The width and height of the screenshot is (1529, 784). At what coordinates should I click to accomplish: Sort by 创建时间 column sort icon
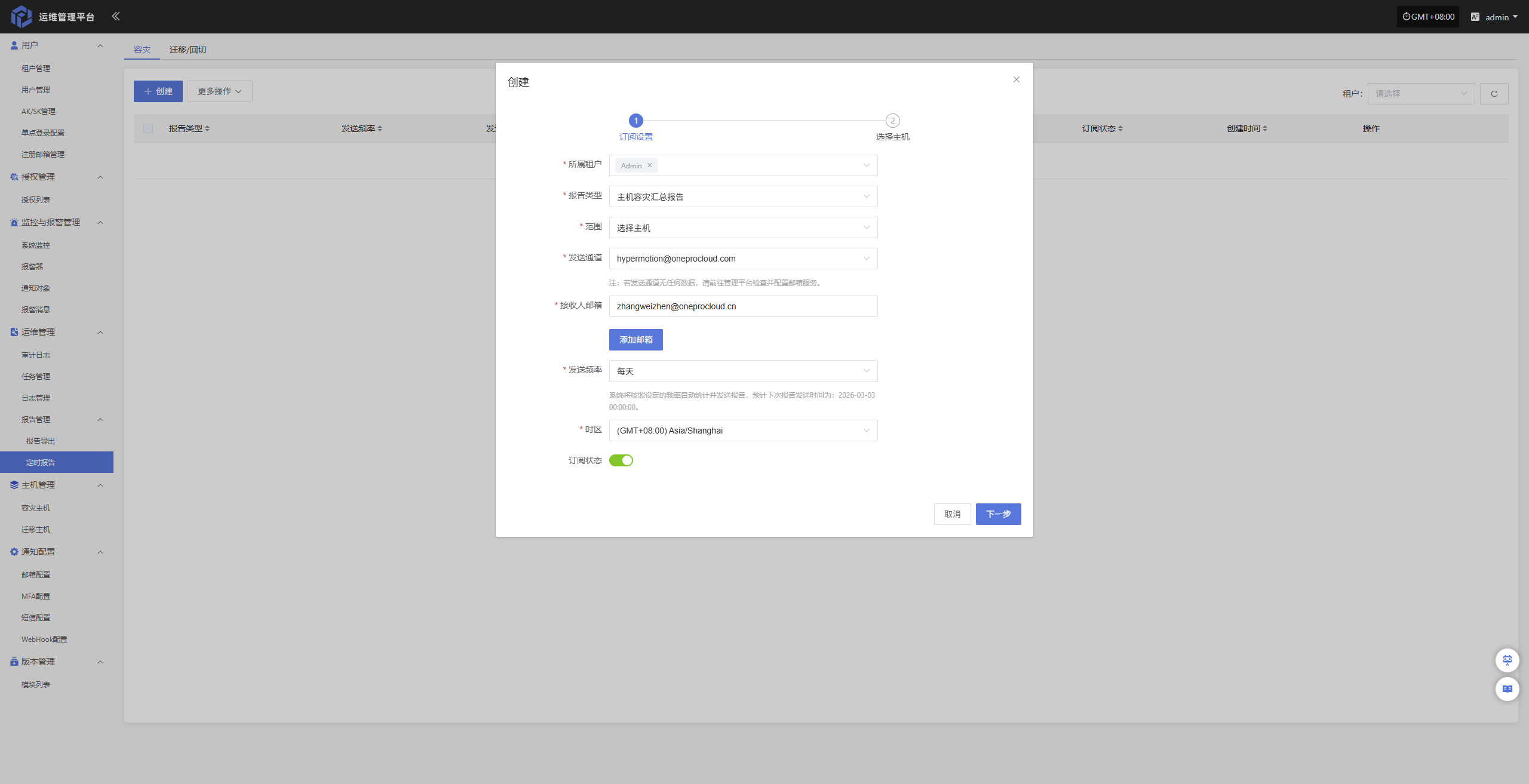[x=1265, y=128]
